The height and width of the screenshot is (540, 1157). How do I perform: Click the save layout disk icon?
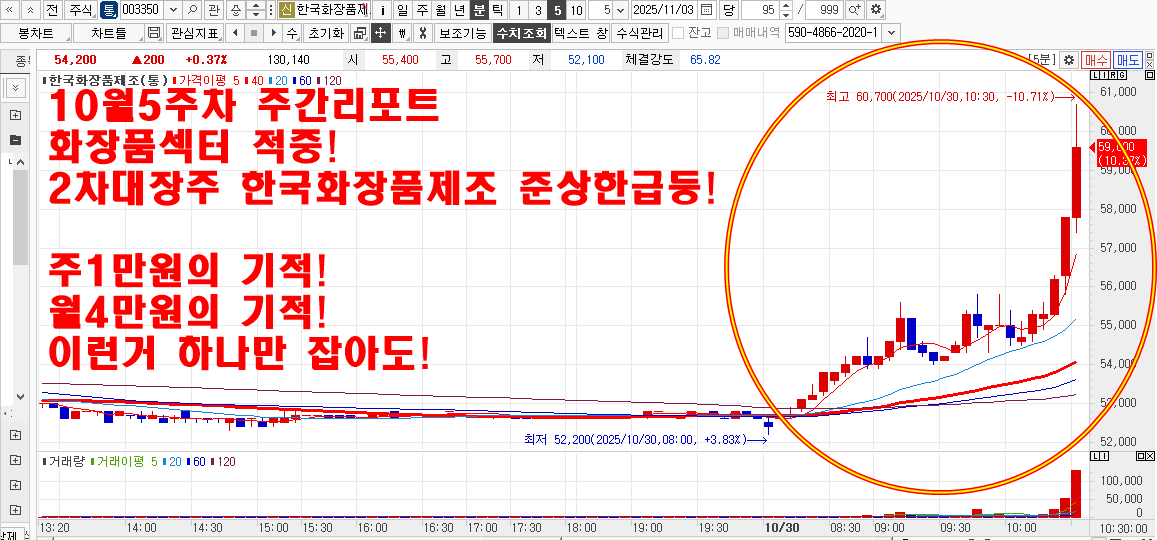154,32
